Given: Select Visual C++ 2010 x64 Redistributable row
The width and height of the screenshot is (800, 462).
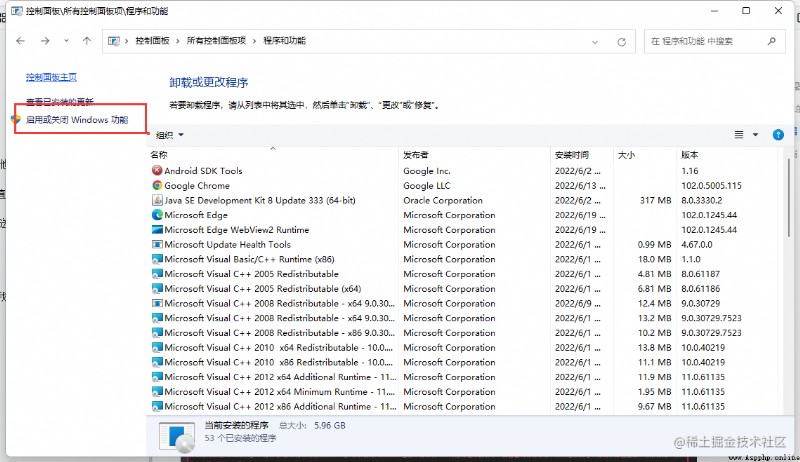Looking at the screenshot, I should pos(463,348).
